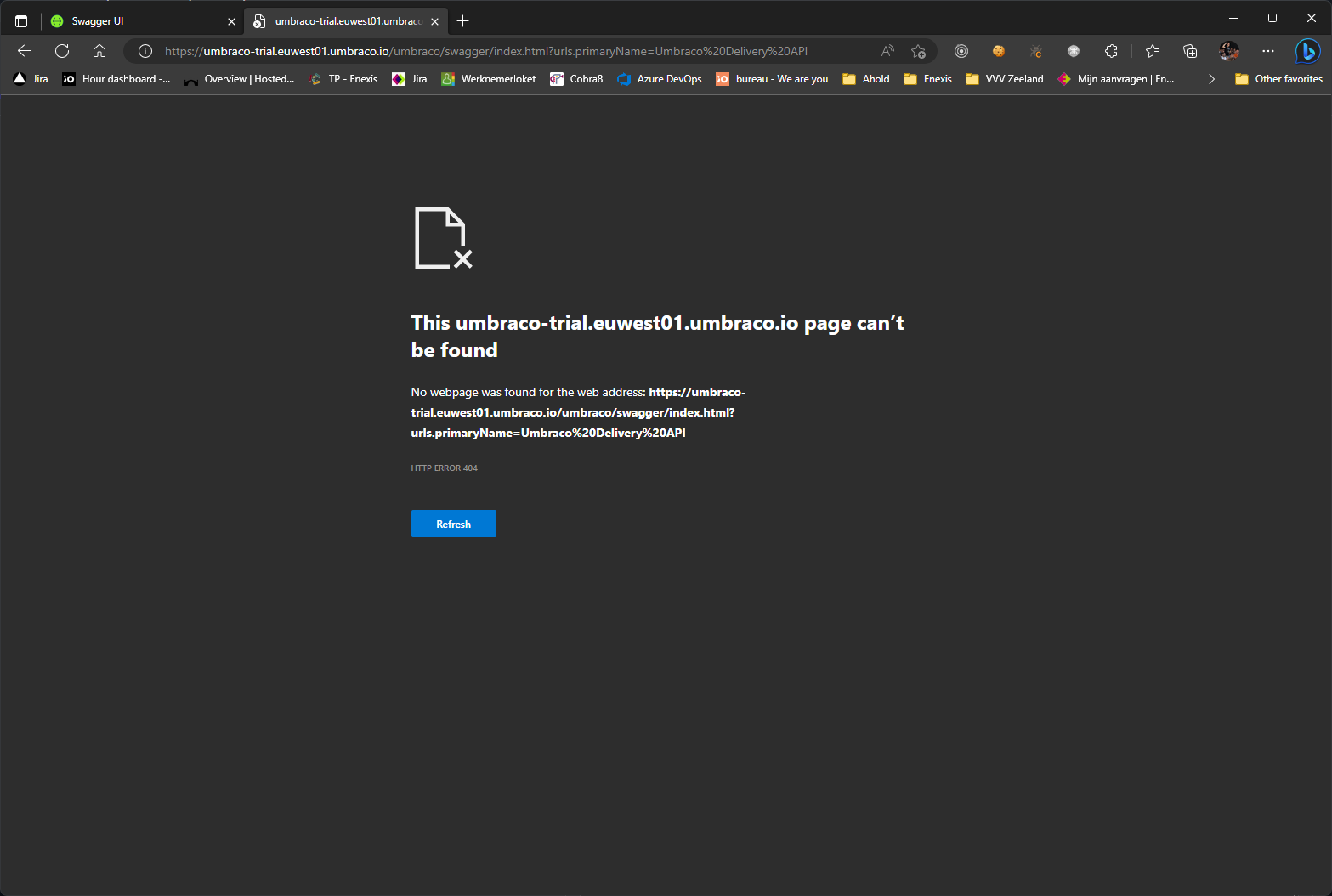The width and height of the screenshot is (1332, 896).
Task: Open the Favorites list icon
Action: coord(1152,51)
